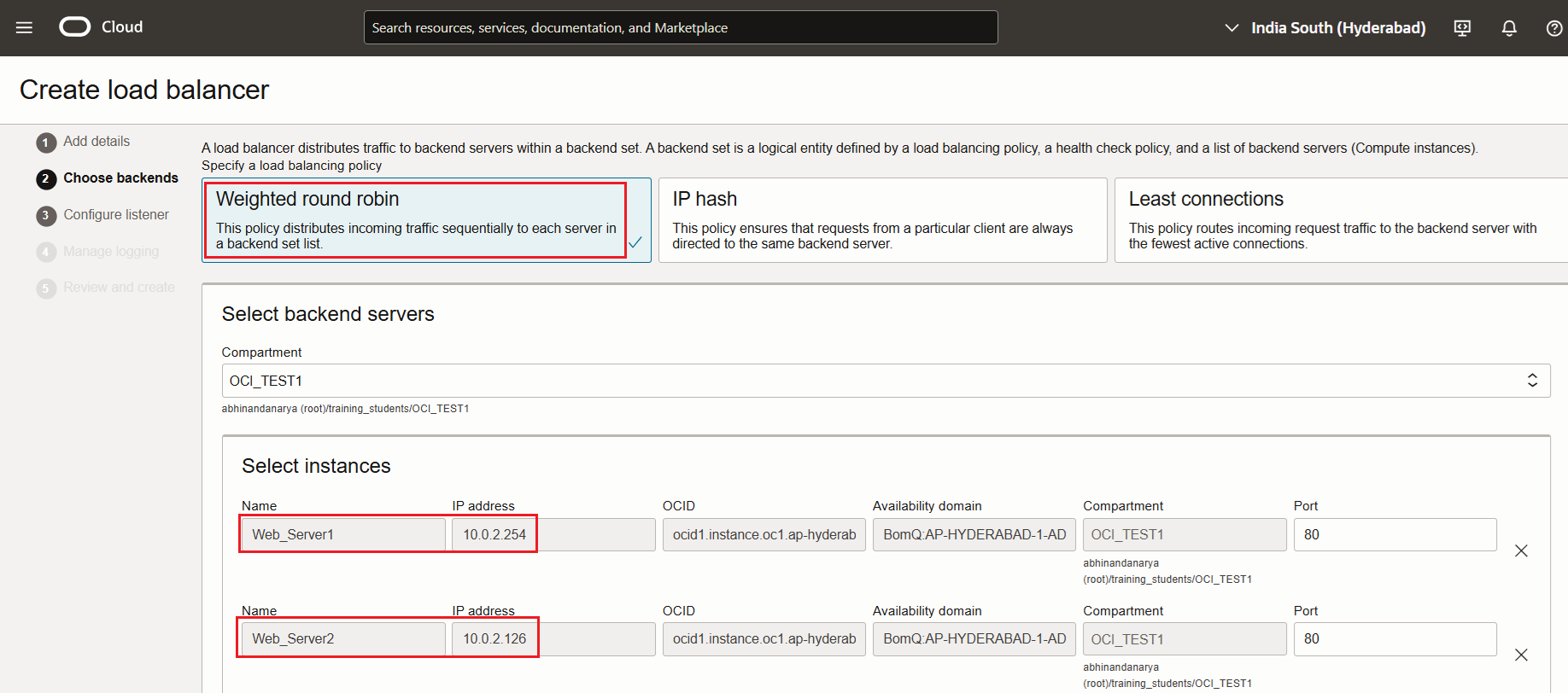Open the hamburger navigation menu
The height and width of the screenshot is (693, 1568).
[x=24, y=27]
